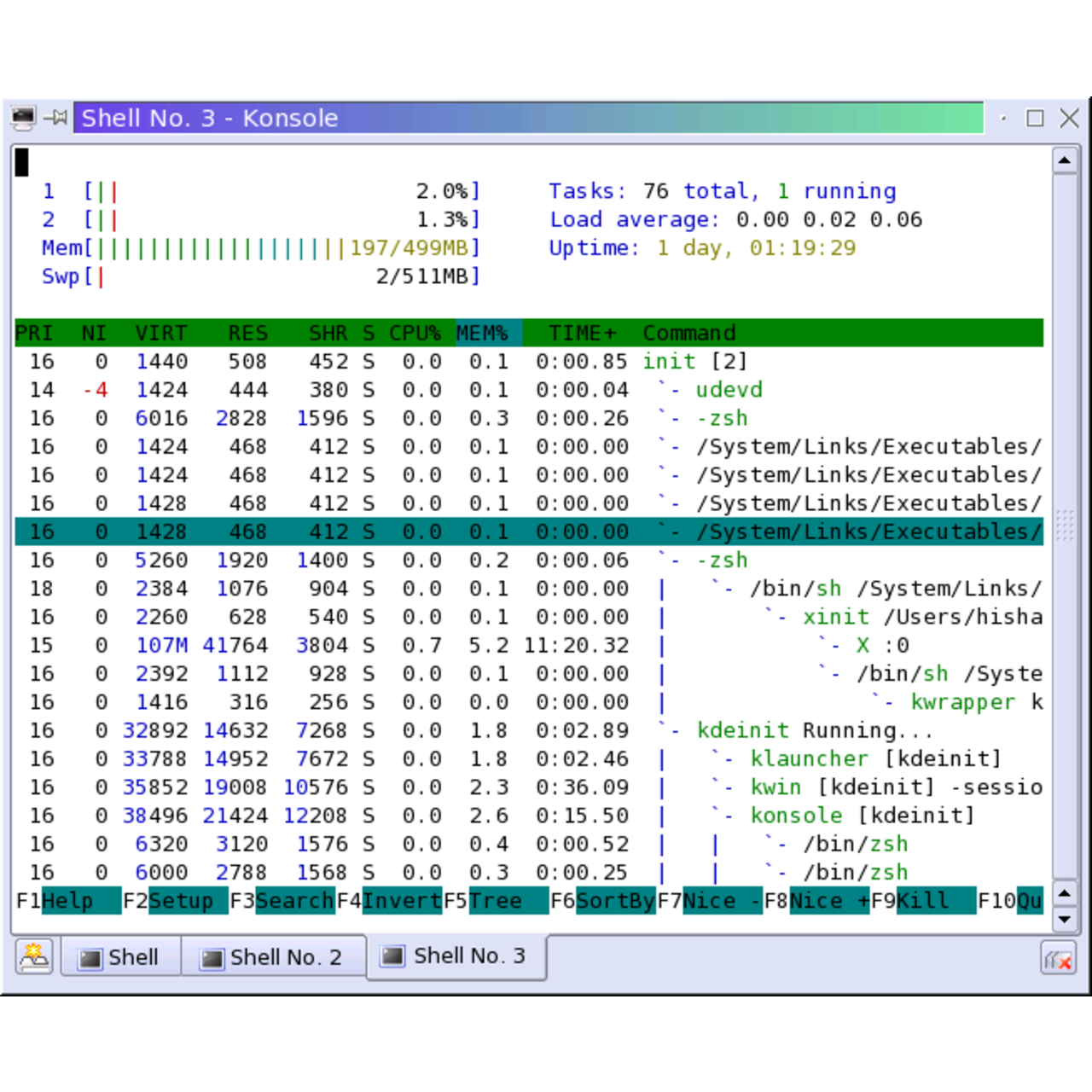The width and height of the screenshot is (1092, 1092).
Task: Click the Shell No. 2 tab icon
Action: coord(212,959)
